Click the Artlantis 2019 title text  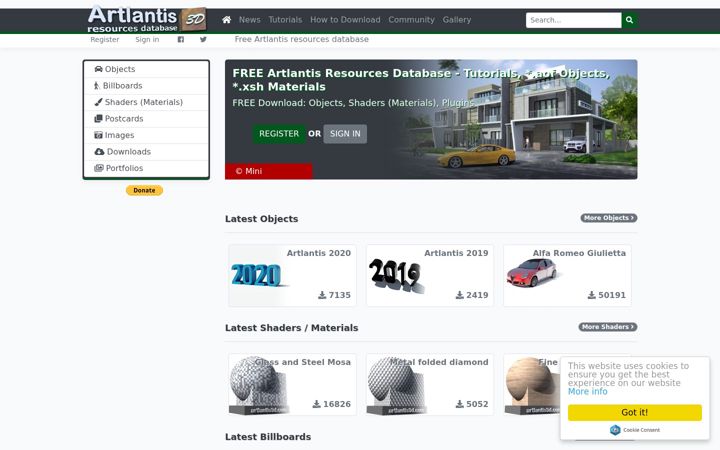456,253
